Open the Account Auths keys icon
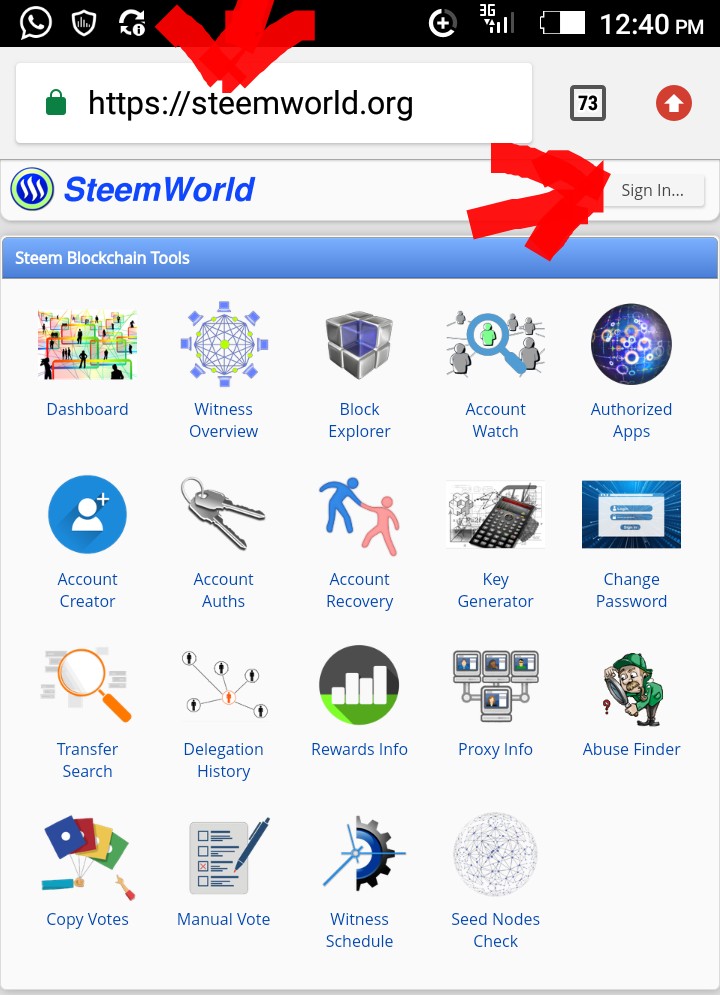The image size is (720, 995). [223, 513]
